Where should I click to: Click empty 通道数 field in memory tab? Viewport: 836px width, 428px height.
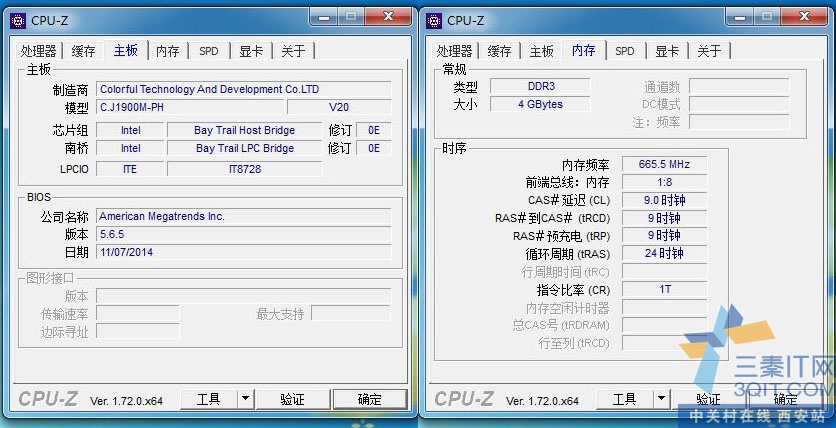pos(739,86)
